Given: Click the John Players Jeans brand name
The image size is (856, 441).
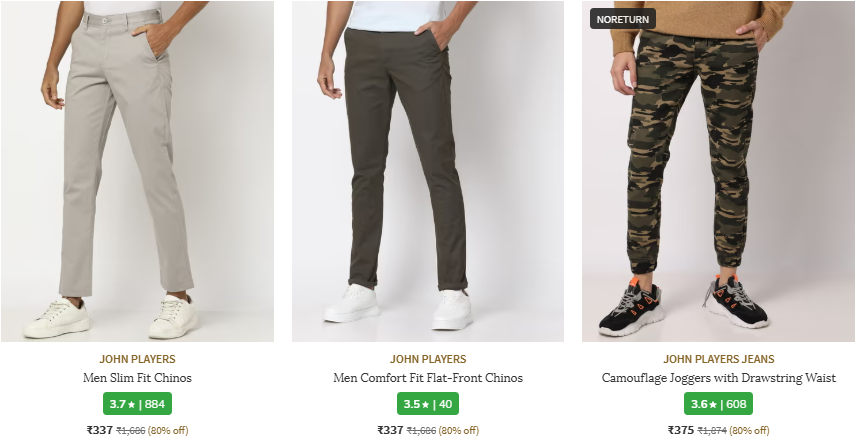Looking at the screenshot, I should [x=718, y=359].
